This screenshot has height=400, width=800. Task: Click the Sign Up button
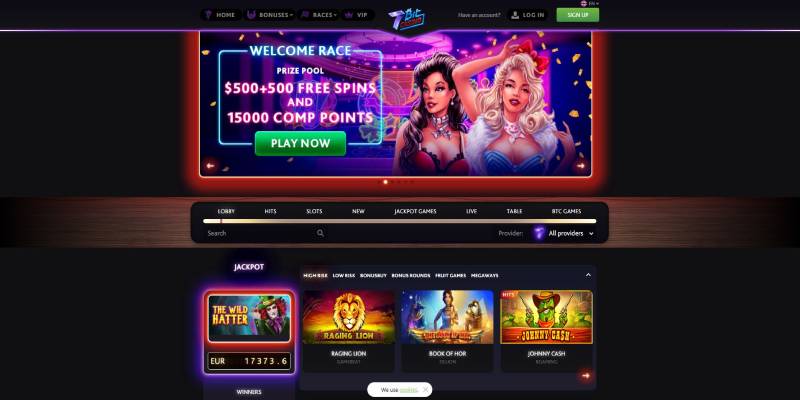(x=578, y=15)
